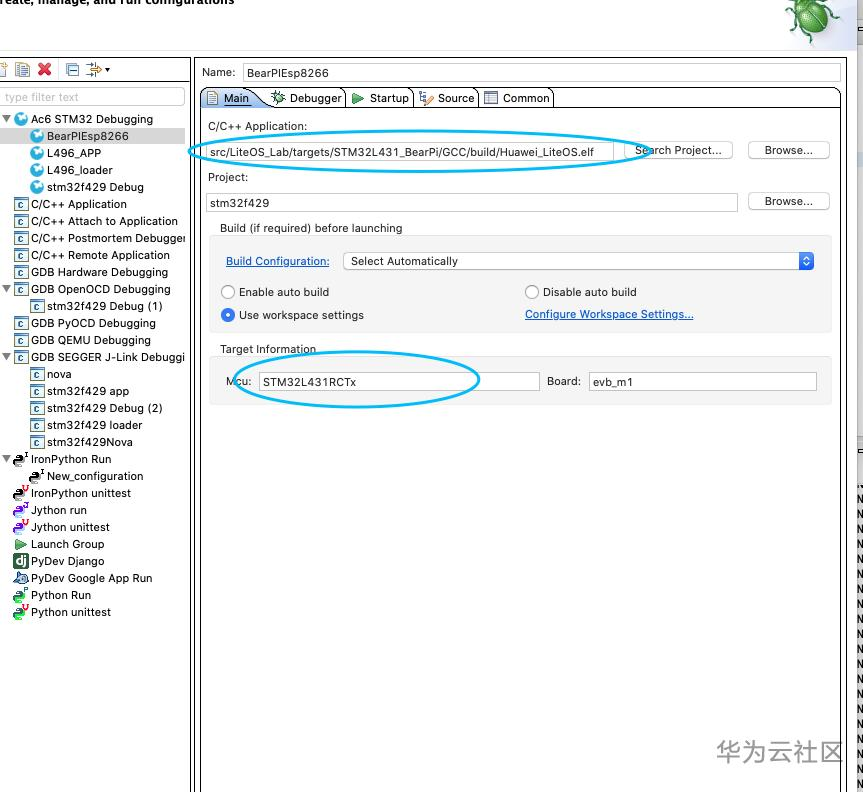Select the stm32f429 loader configuration
863x792 pixels.
95,425
